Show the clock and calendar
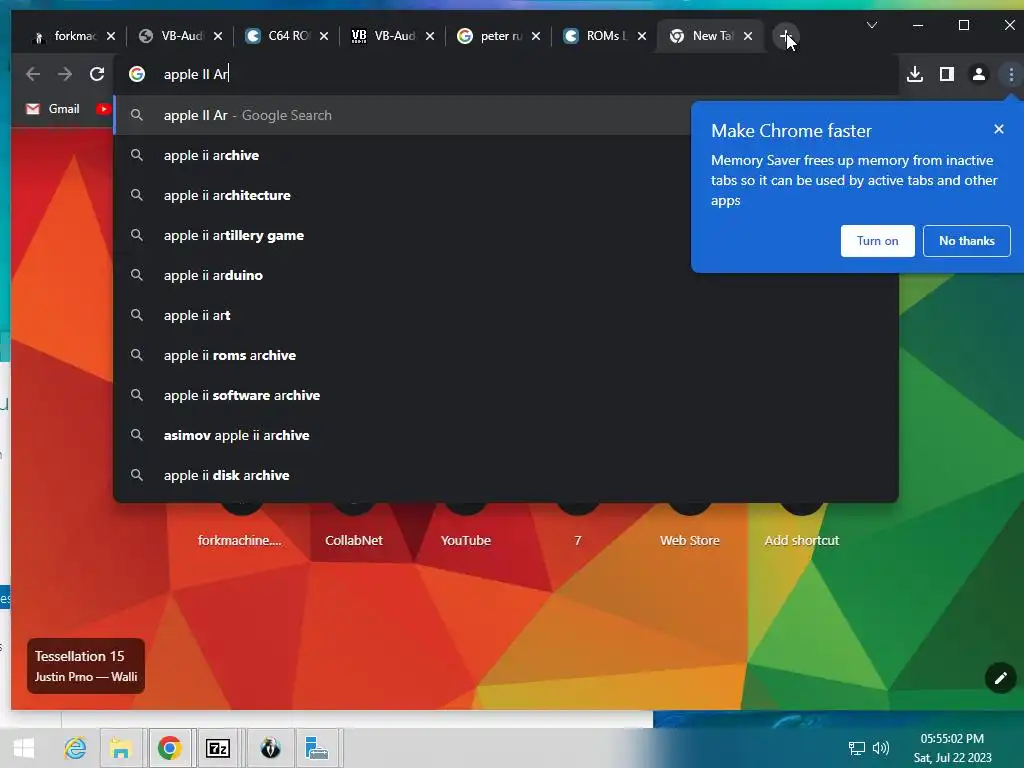 pyautogui.click(x=952, y=748)
